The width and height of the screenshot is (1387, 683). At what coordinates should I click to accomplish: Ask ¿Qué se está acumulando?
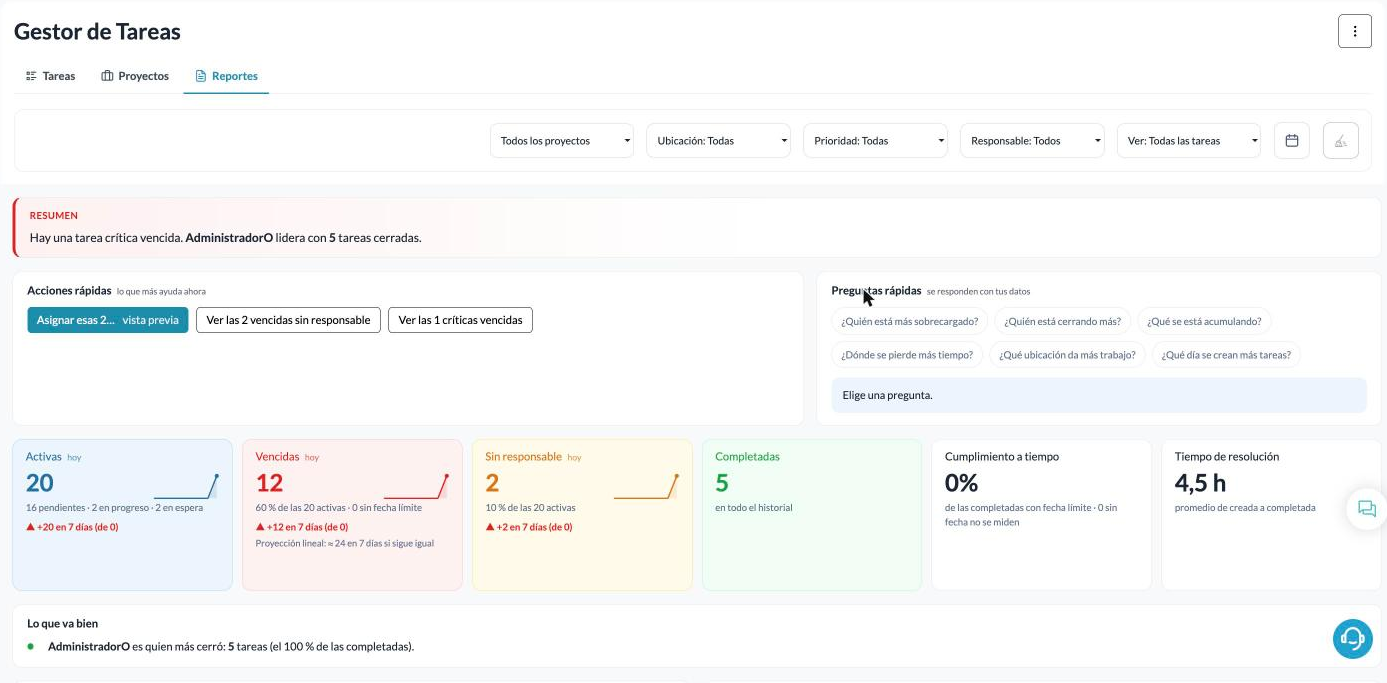tap(1204, 322)
